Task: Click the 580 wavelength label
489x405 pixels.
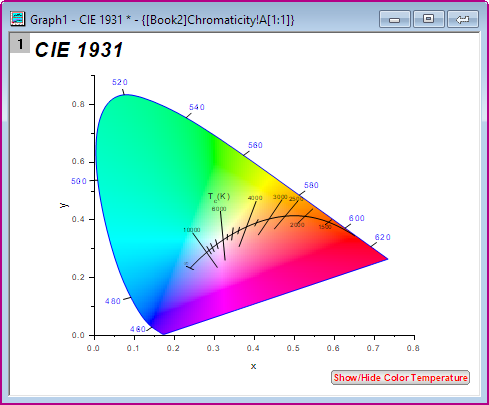Action: [x=311, y=185]
